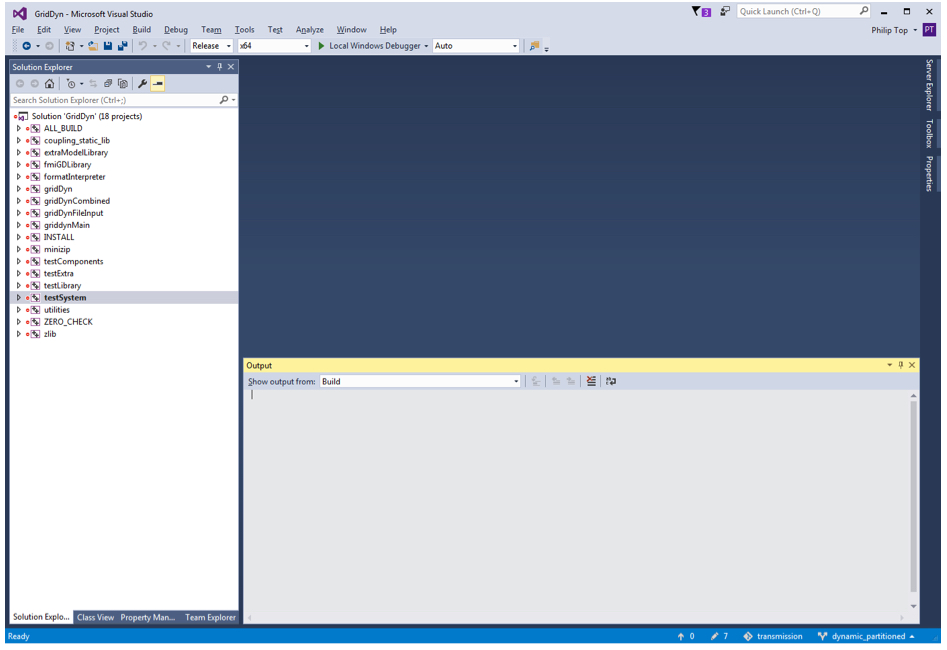
Task: Open the Build menu
Action: [x=142, y=30]
